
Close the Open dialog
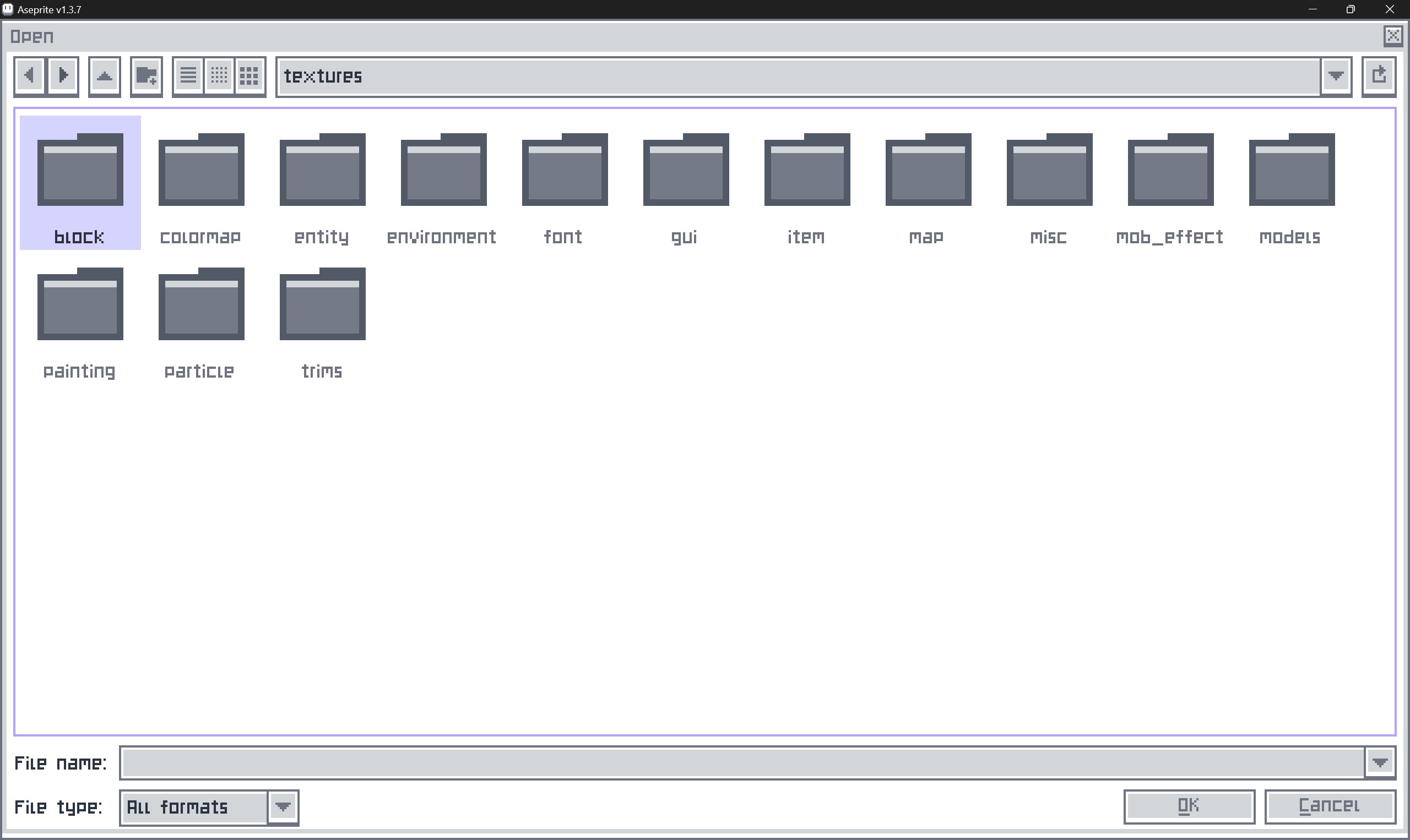(x=1392, y=36)
